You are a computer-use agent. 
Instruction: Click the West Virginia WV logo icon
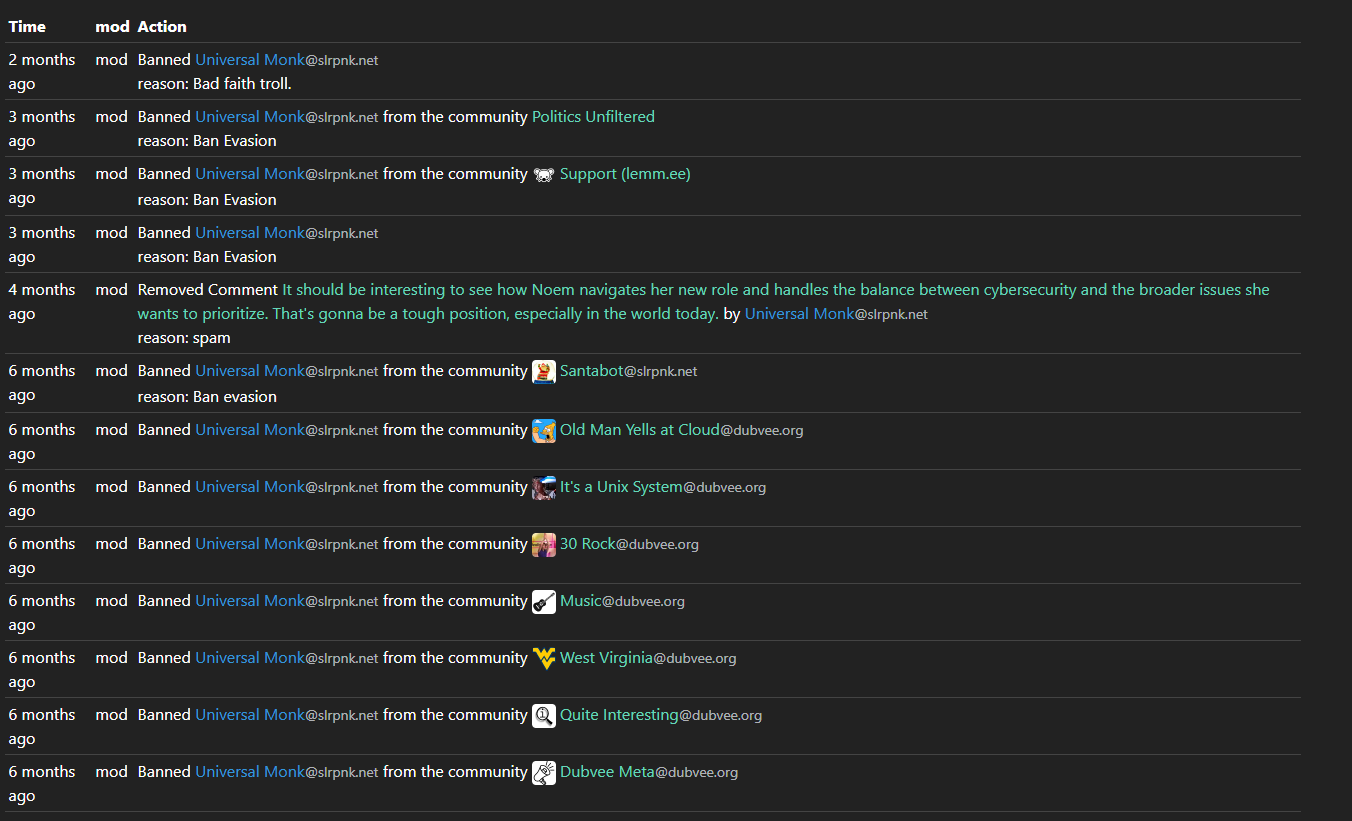click(x=544, y=658)
